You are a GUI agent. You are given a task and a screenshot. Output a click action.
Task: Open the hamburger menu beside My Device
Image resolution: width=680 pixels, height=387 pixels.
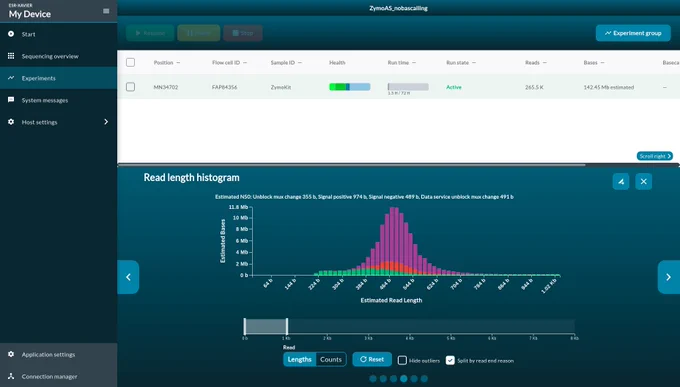click(x=106, y=11)
